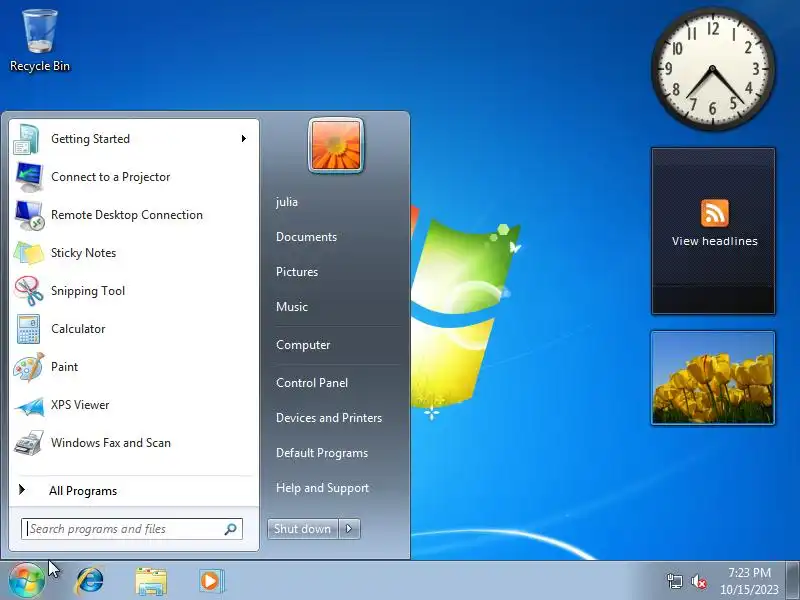The height and width of the screenshot is (600, 800).
Task: Click the Connect to a Projector icon
Action: 29,177
